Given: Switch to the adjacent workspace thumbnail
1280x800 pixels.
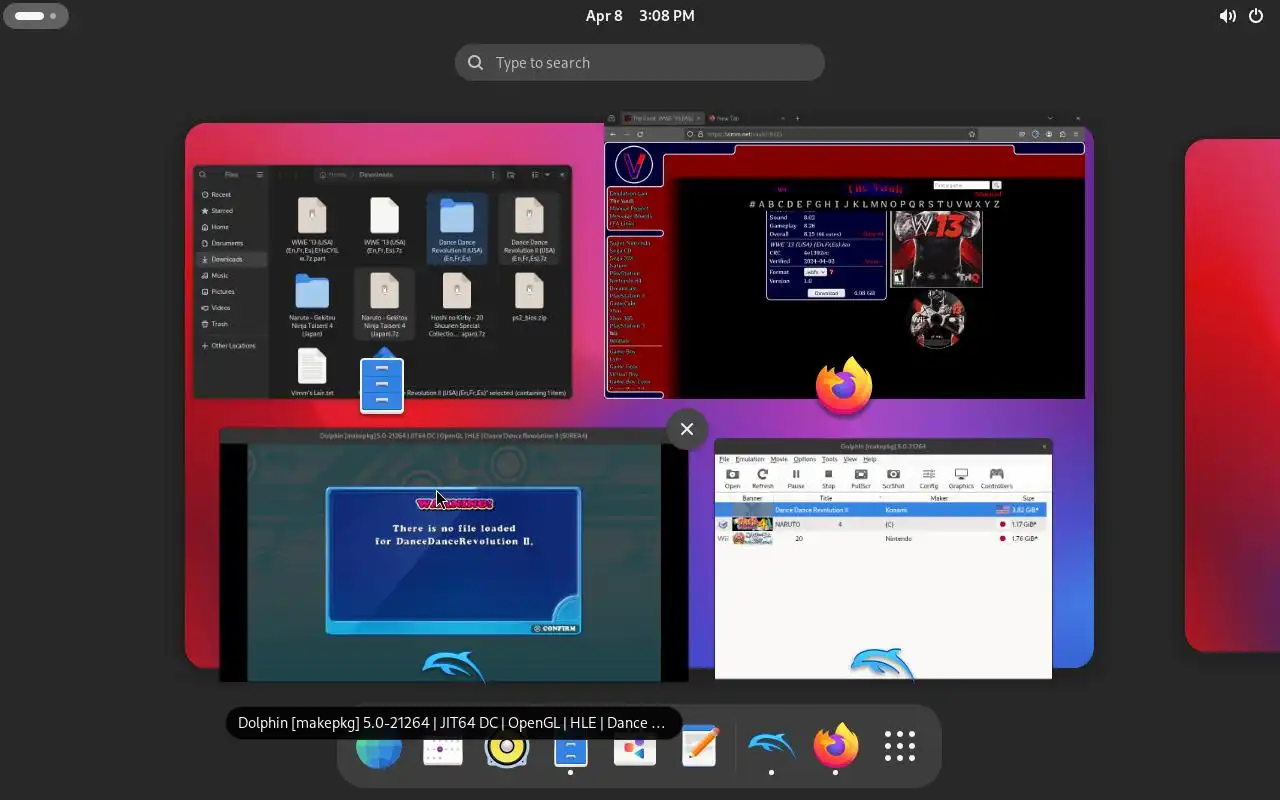Looking at the screenshot, I should tap(1232, 395).
